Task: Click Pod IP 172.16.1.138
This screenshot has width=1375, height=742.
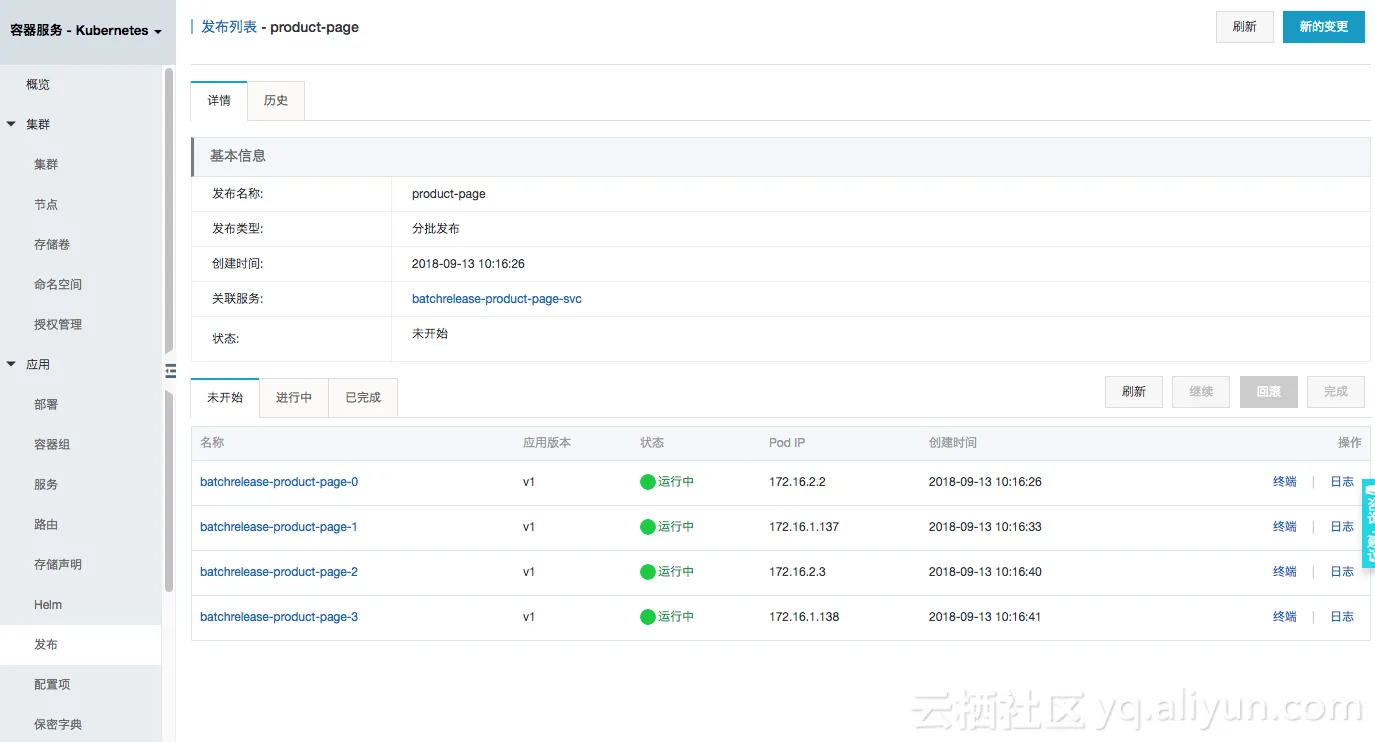Action: pyautogui.click(x=804, y=617)
